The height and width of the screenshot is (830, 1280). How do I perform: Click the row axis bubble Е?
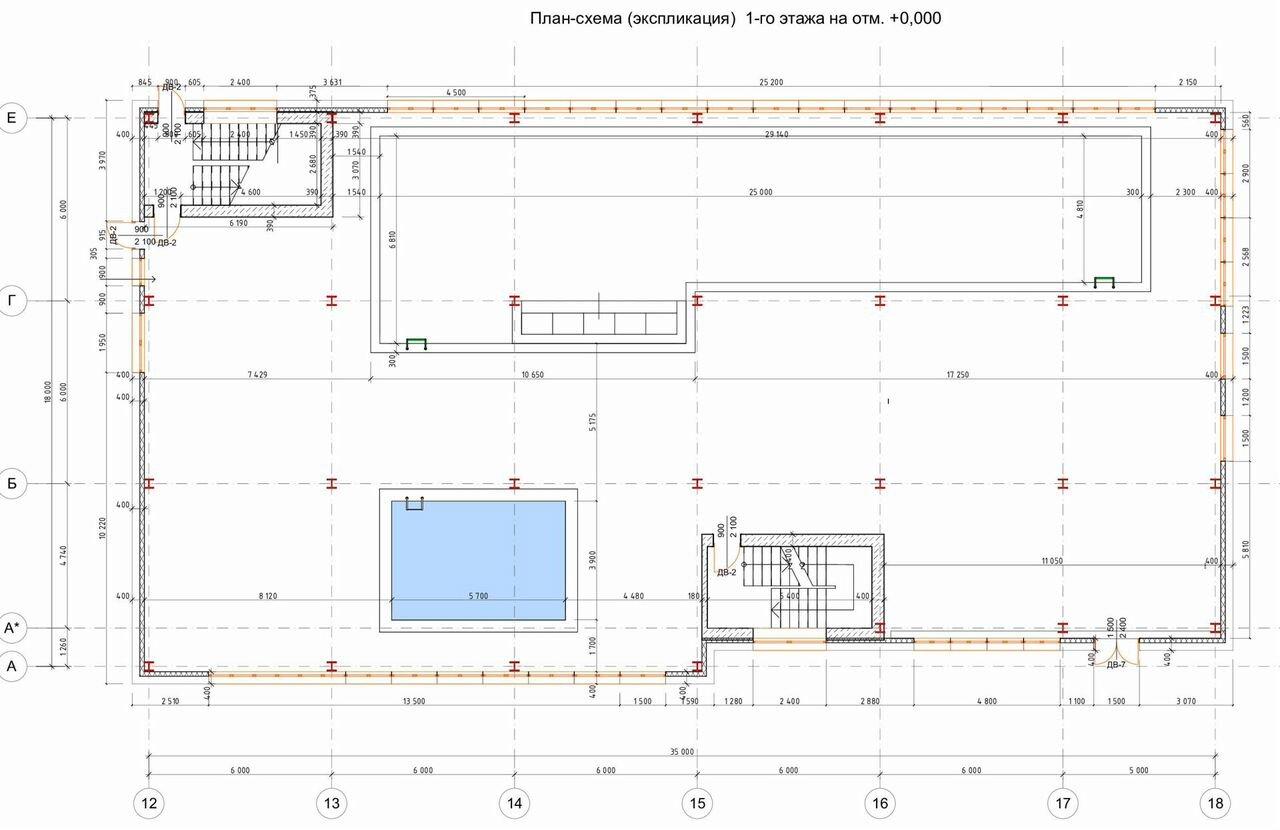pos(12,118)
